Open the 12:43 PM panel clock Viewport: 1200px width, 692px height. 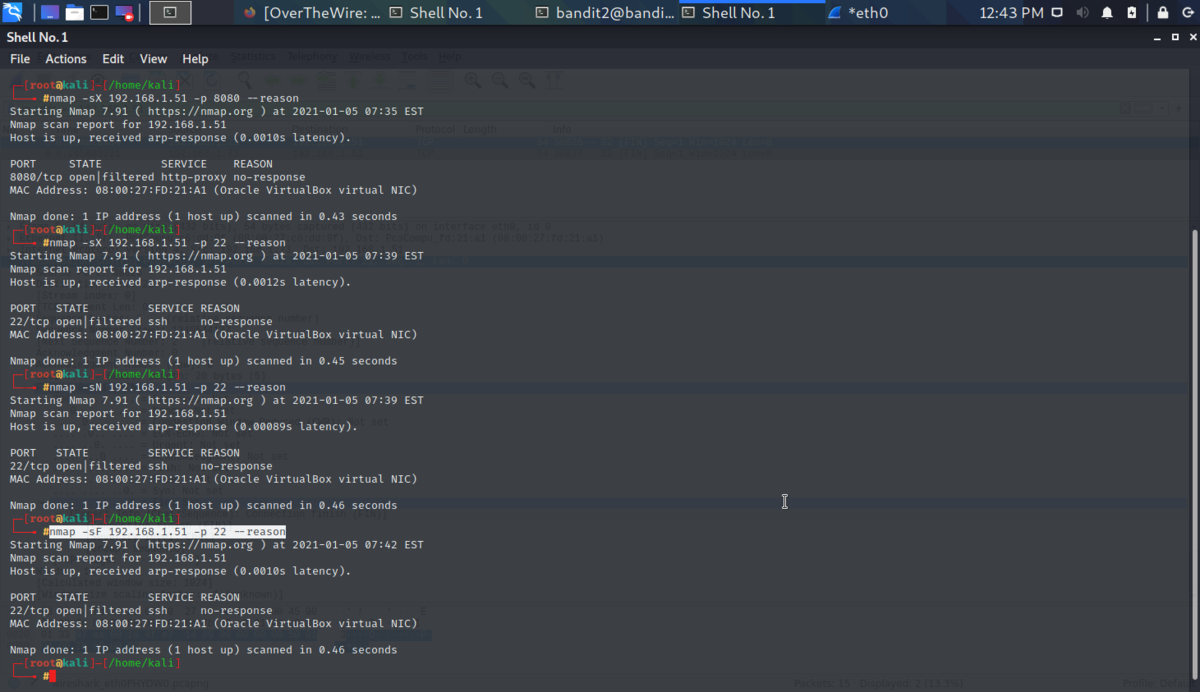click(x=1011, y=13)
